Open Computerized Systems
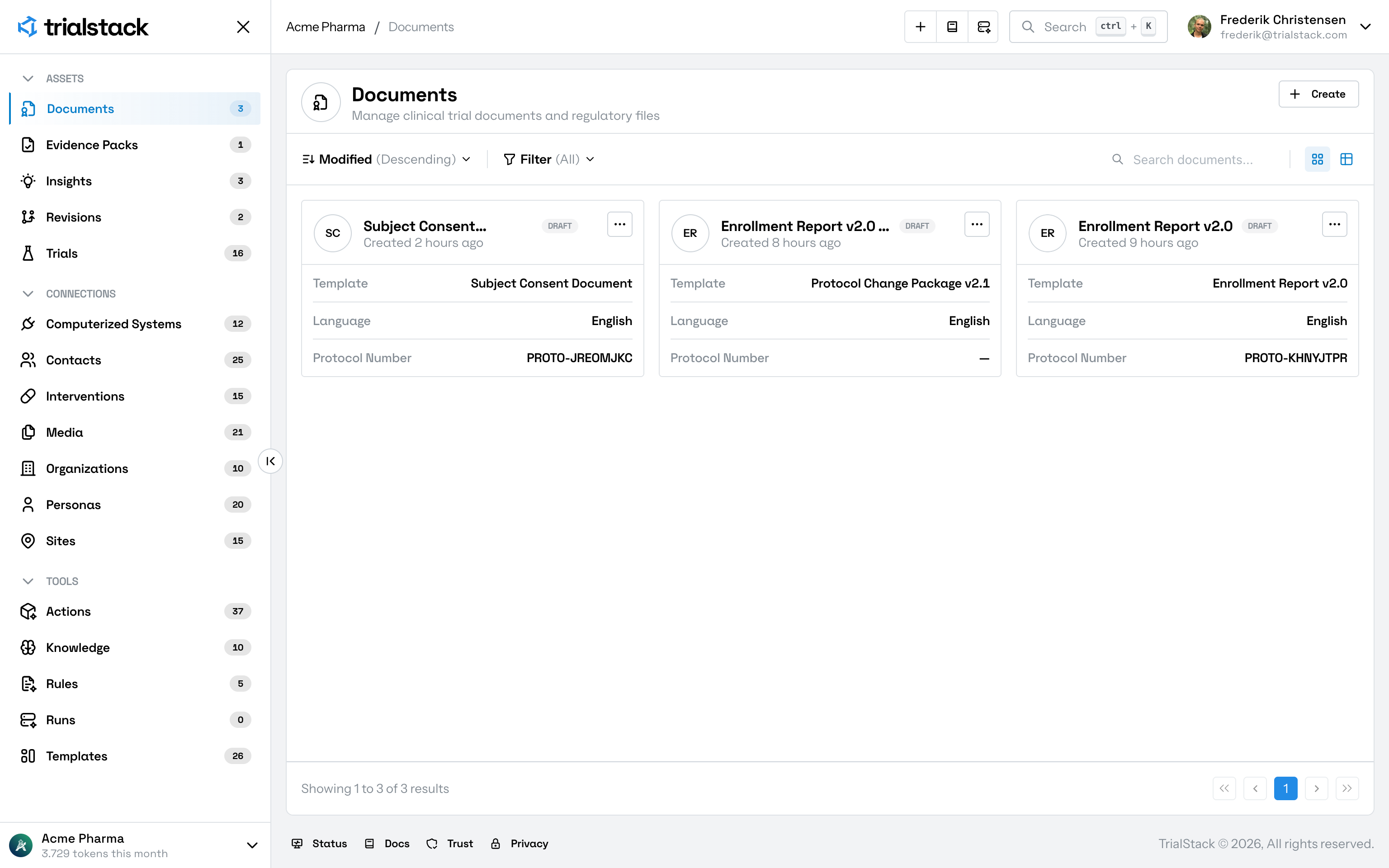1389x868 pixels. (135, 324)
